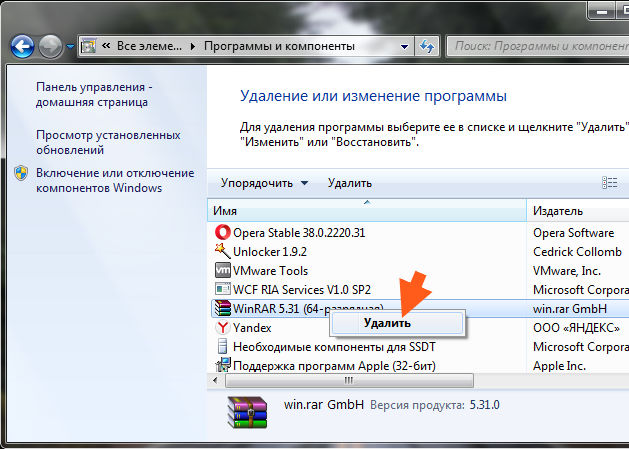629x449 pixels.
Task: Select the Yandex entry
Action: 252,328
